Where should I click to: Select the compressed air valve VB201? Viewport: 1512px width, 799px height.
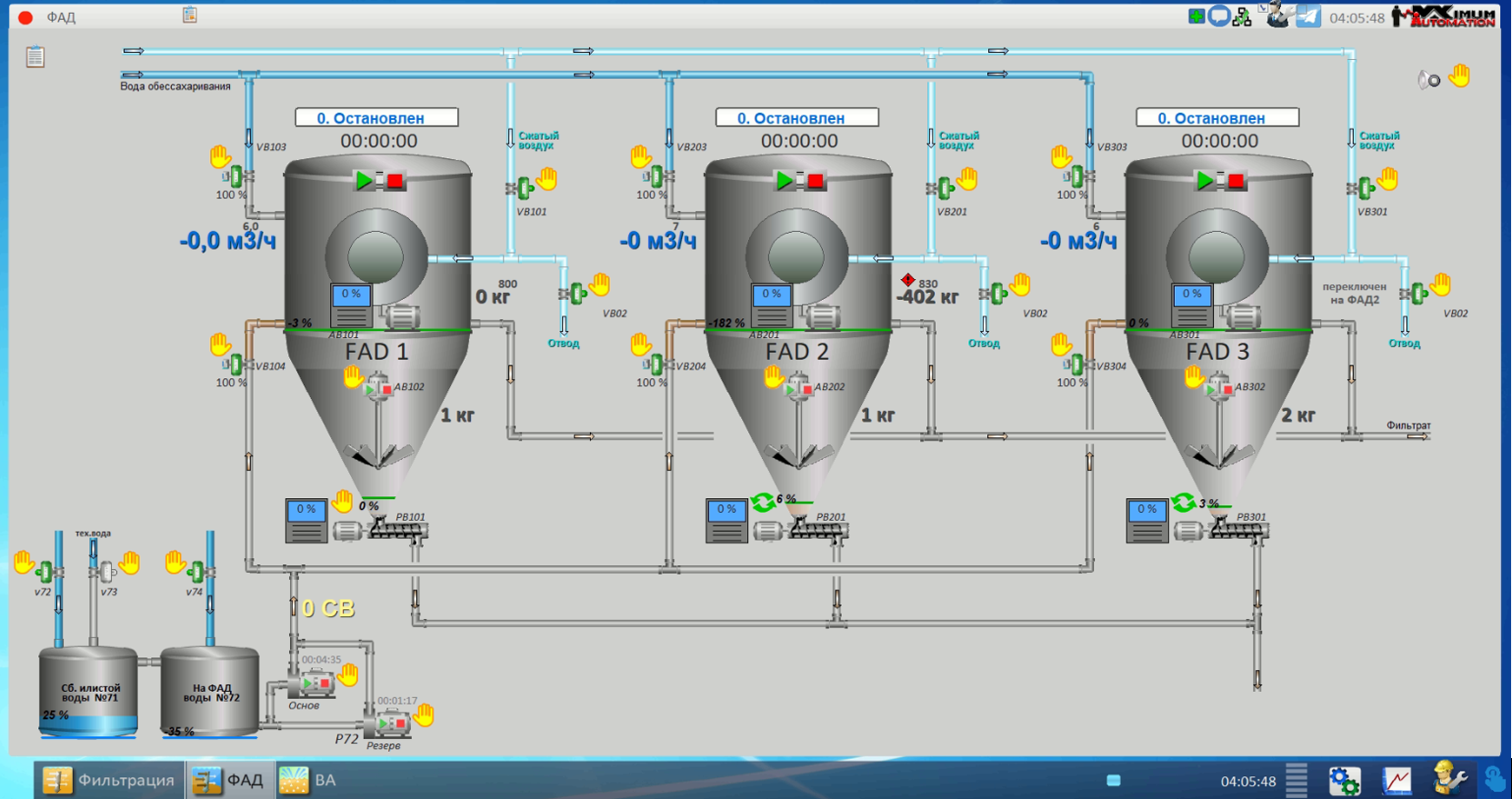pos(942,188)
